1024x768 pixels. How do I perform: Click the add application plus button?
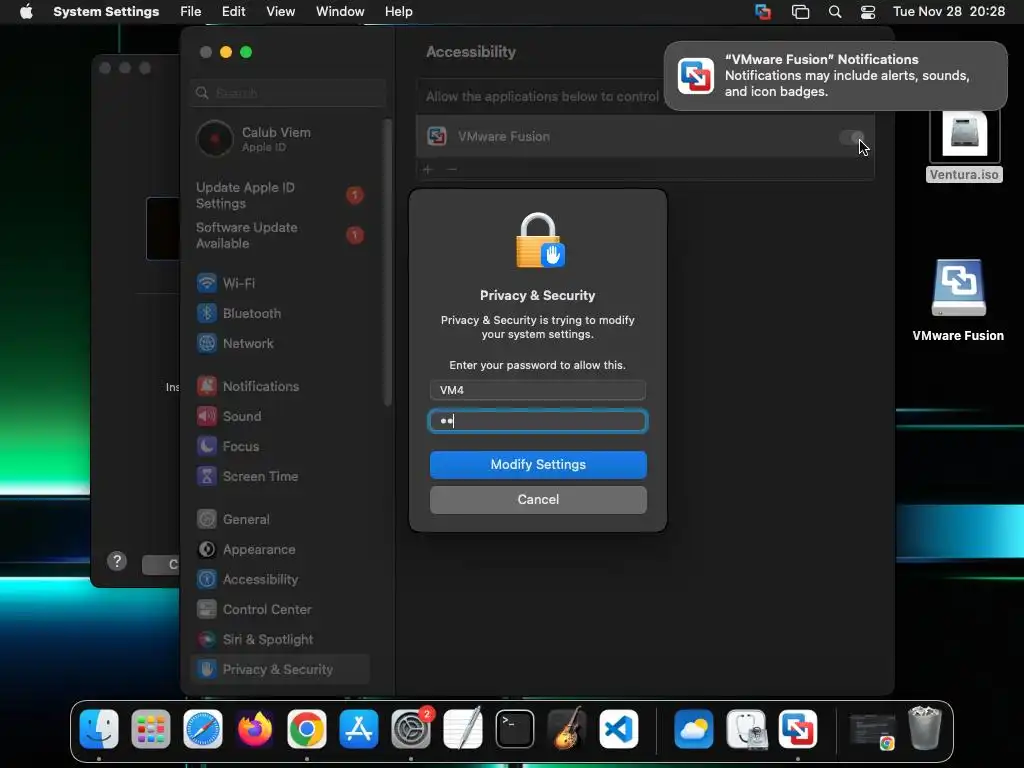[428, 169]
